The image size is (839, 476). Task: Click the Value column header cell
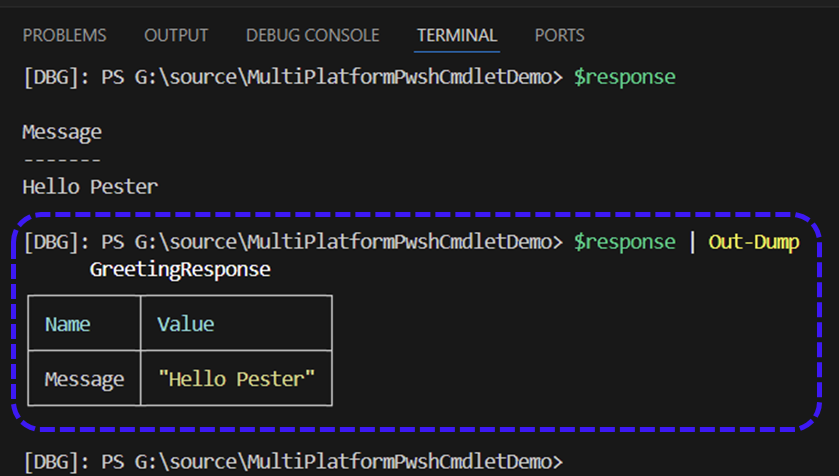186,324
